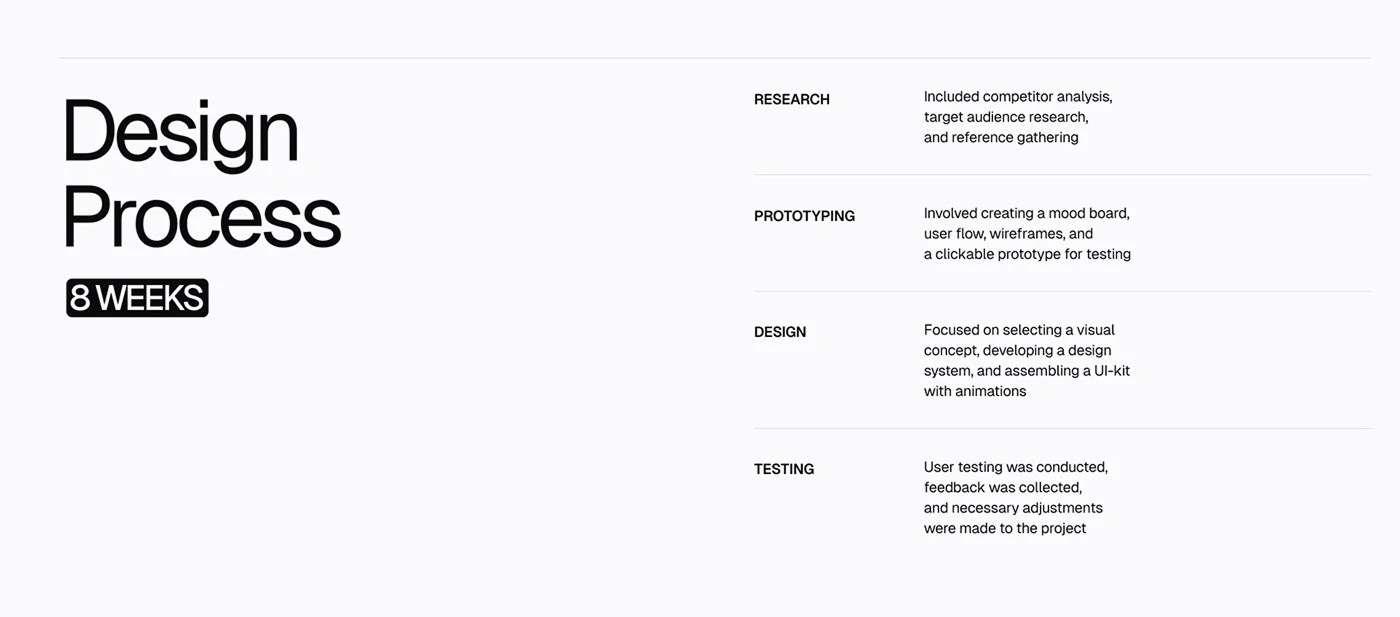
Task: Open the PROTOTYPING section label
Action: [x=804, y=216]
